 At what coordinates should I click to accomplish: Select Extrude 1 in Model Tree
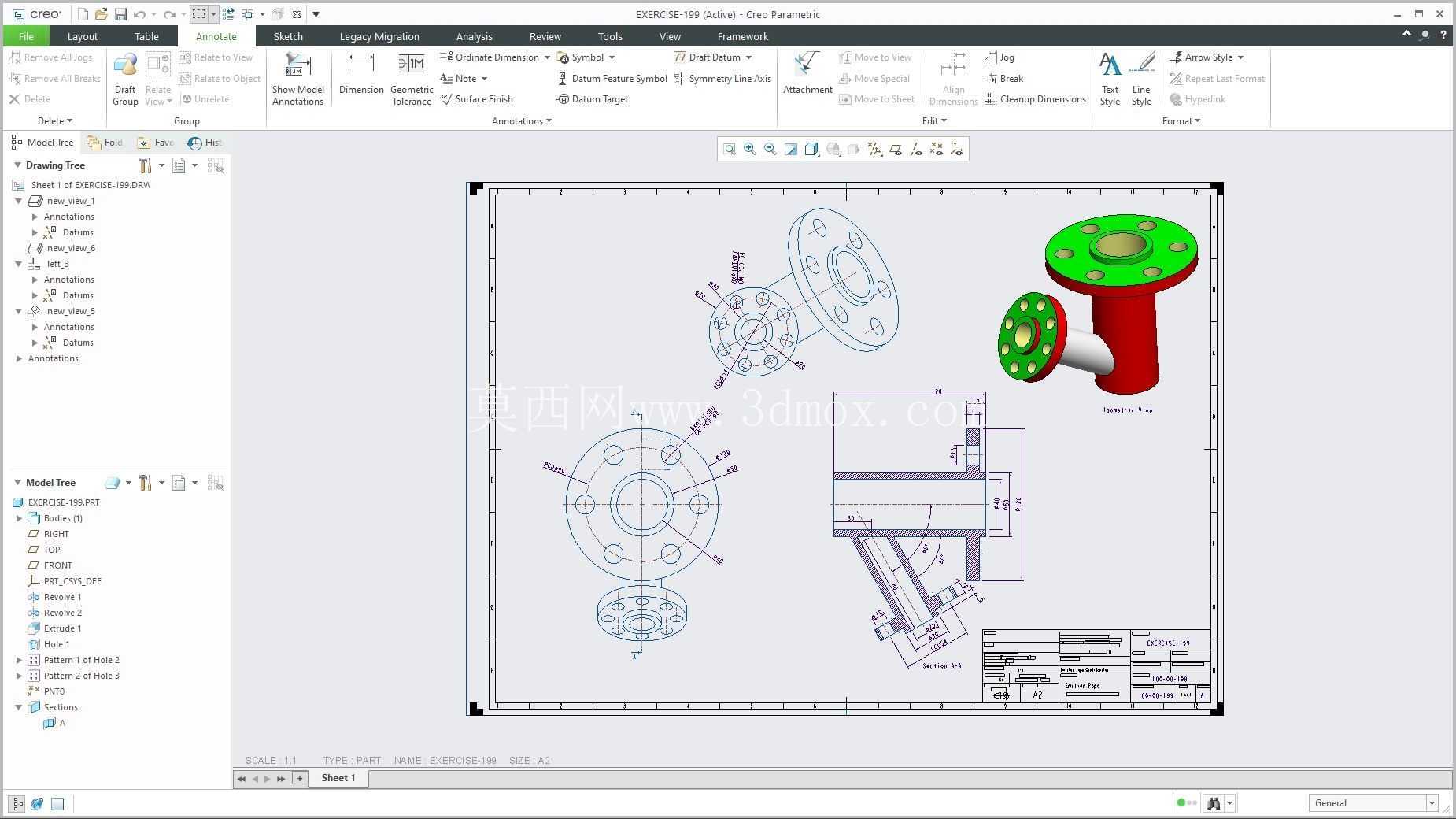(x=62, y=628)
